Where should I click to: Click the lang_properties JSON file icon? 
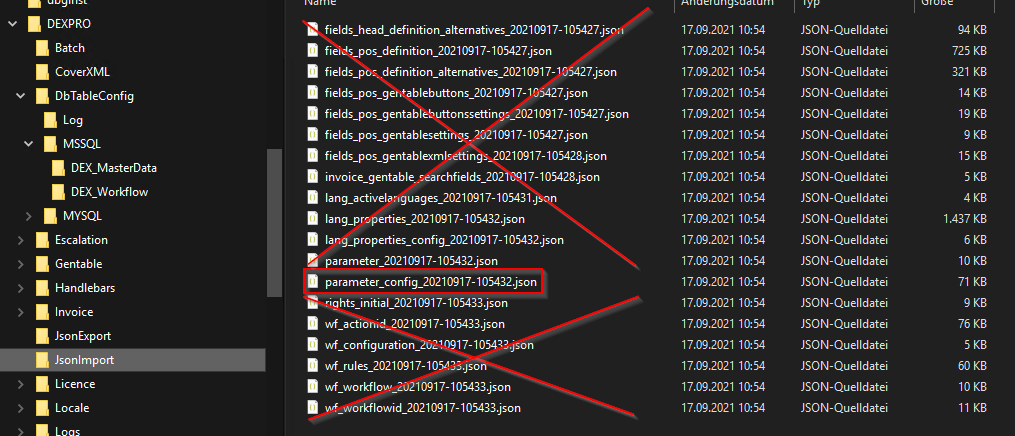[313, 219]
